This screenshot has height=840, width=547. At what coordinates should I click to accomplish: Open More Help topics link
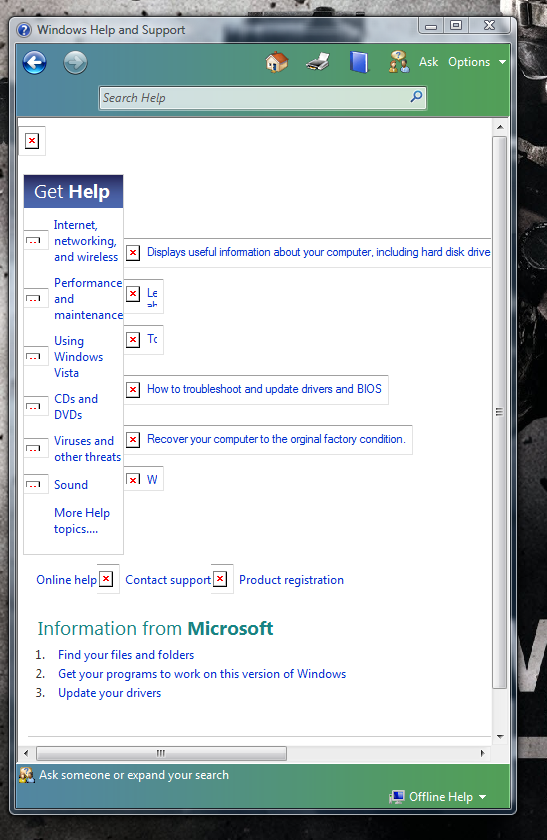(81, 521)
